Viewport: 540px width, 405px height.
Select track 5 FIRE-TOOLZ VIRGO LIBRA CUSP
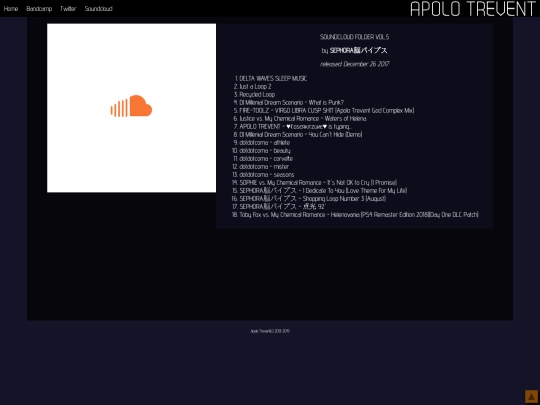[327, 111]
